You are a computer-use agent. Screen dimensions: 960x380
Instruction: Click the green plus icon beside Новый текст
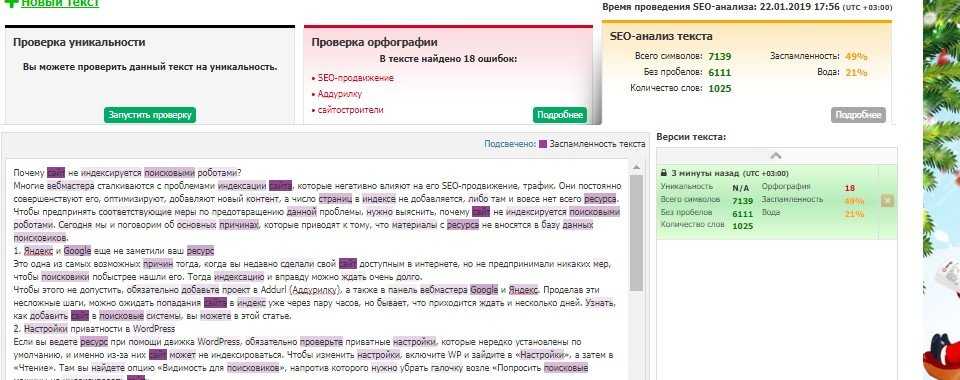coord(12,3)
